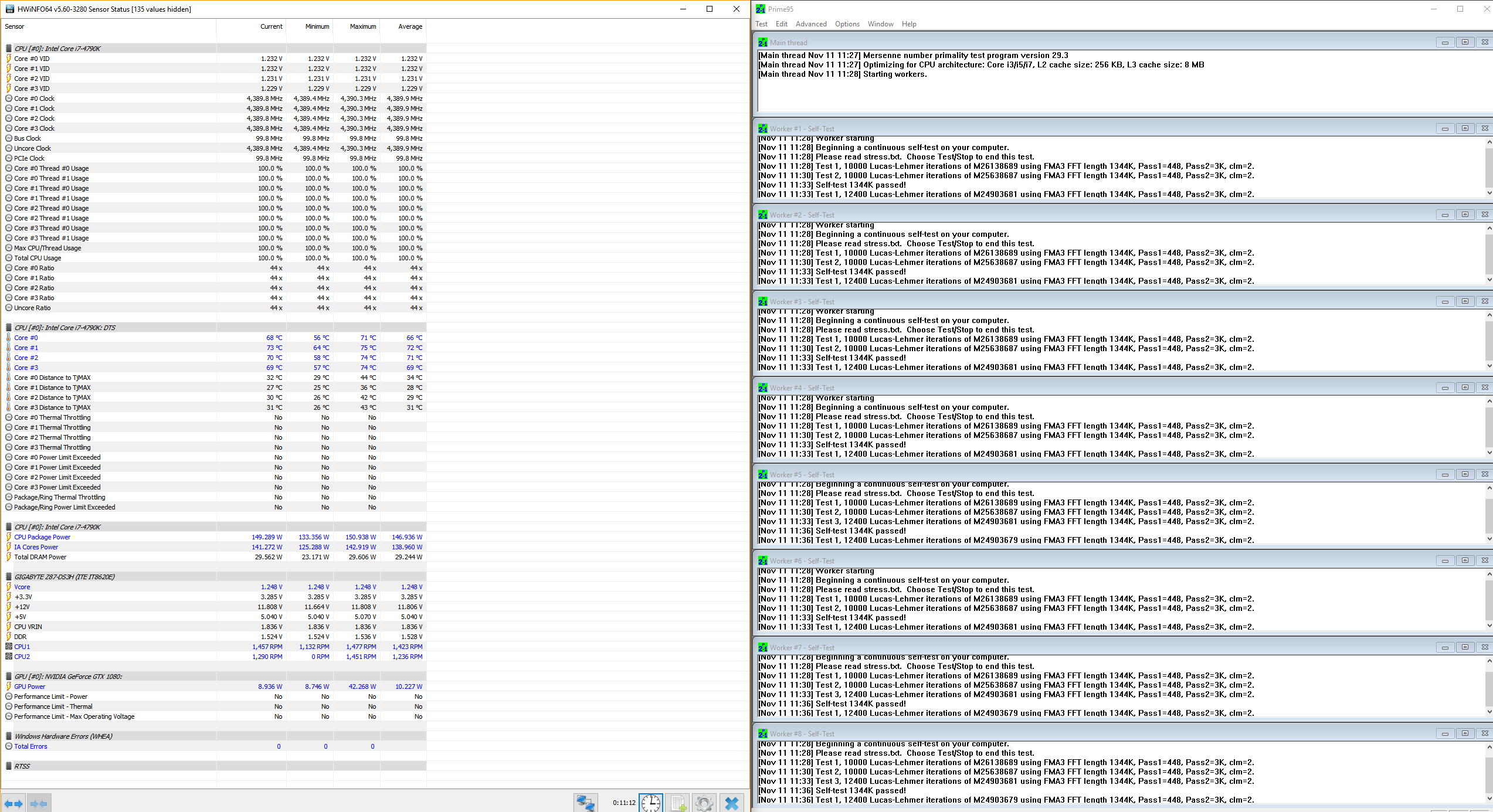This screenshot has height=812, width=1493.
Task: Click the Prime95 Worker #1 window icon
Action: [x=762, y=129]
